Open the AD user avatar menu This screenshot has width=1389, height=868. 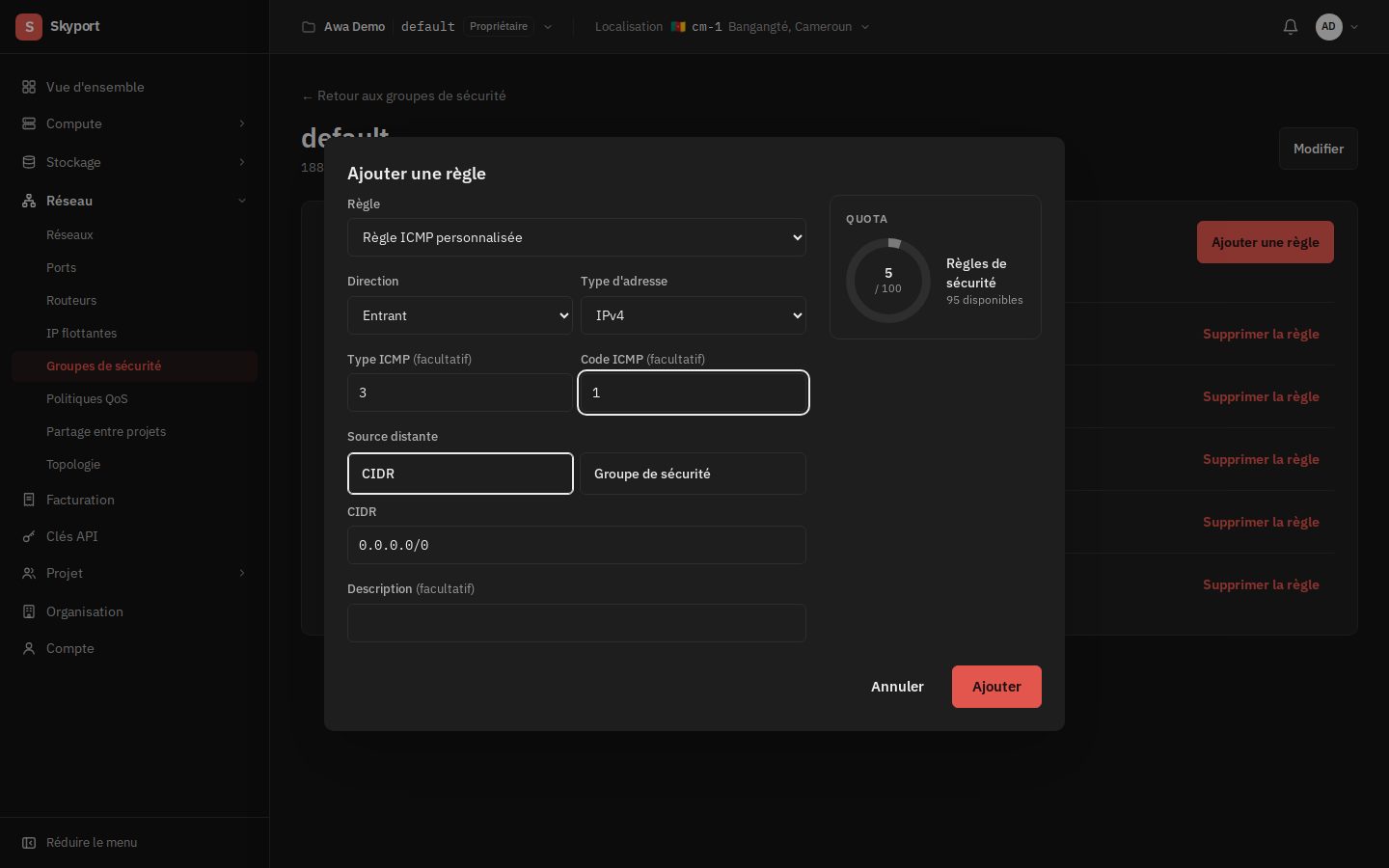pos(1329,27)
